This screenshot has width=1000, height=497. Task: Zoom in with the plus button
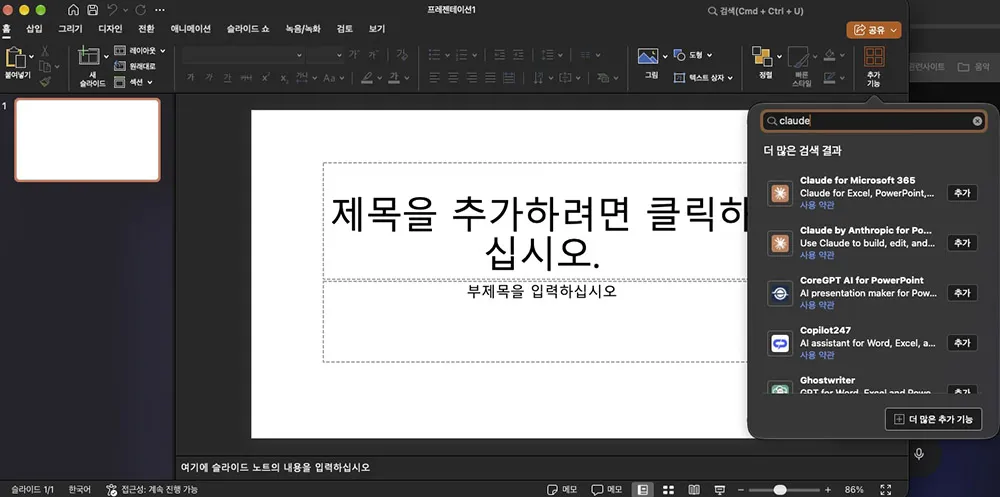[x=827, y=489]
